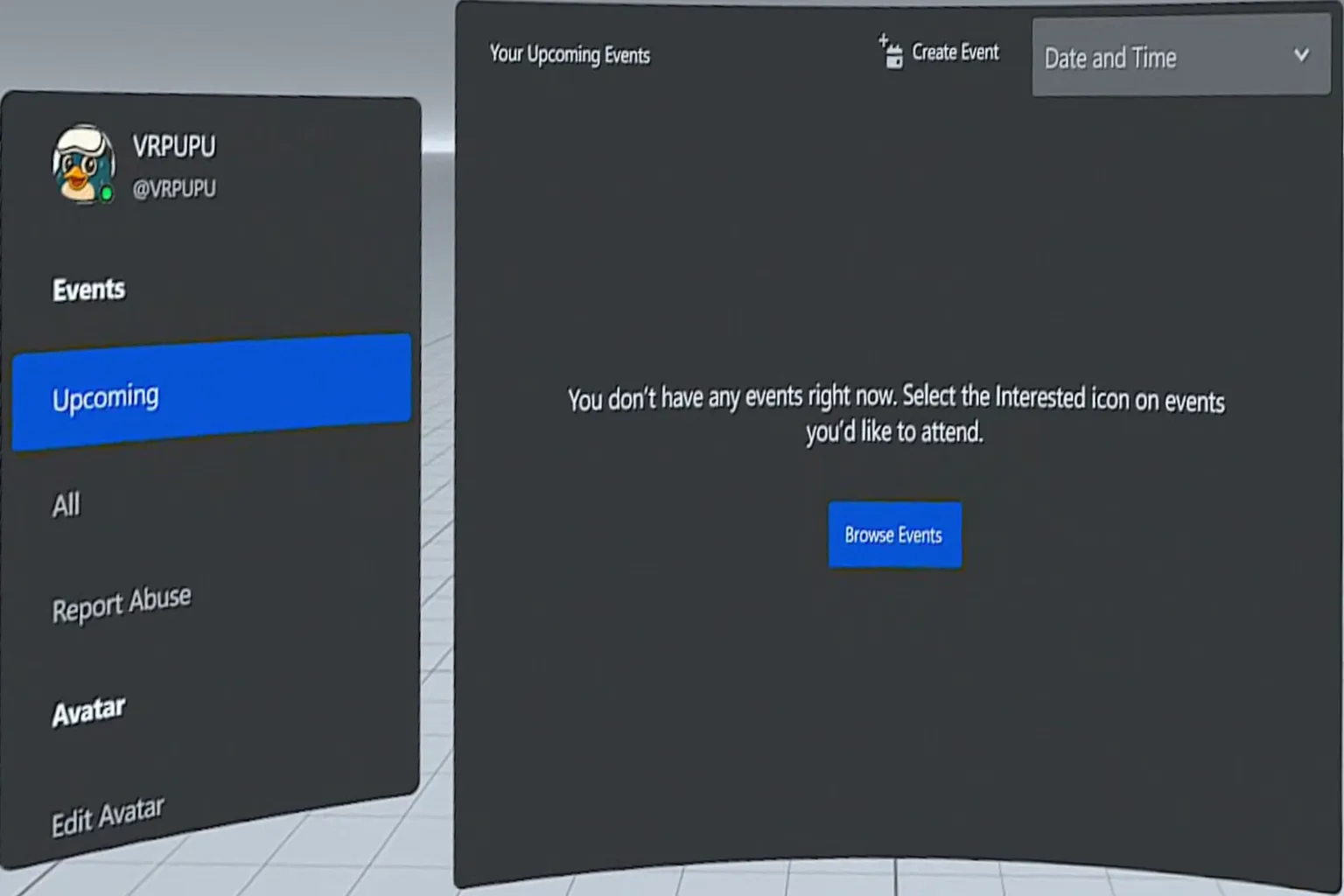This screenshot has height=896, width=1344.
Task: Click the calendar plus icon for Create Event
Action: coord(891,52)
